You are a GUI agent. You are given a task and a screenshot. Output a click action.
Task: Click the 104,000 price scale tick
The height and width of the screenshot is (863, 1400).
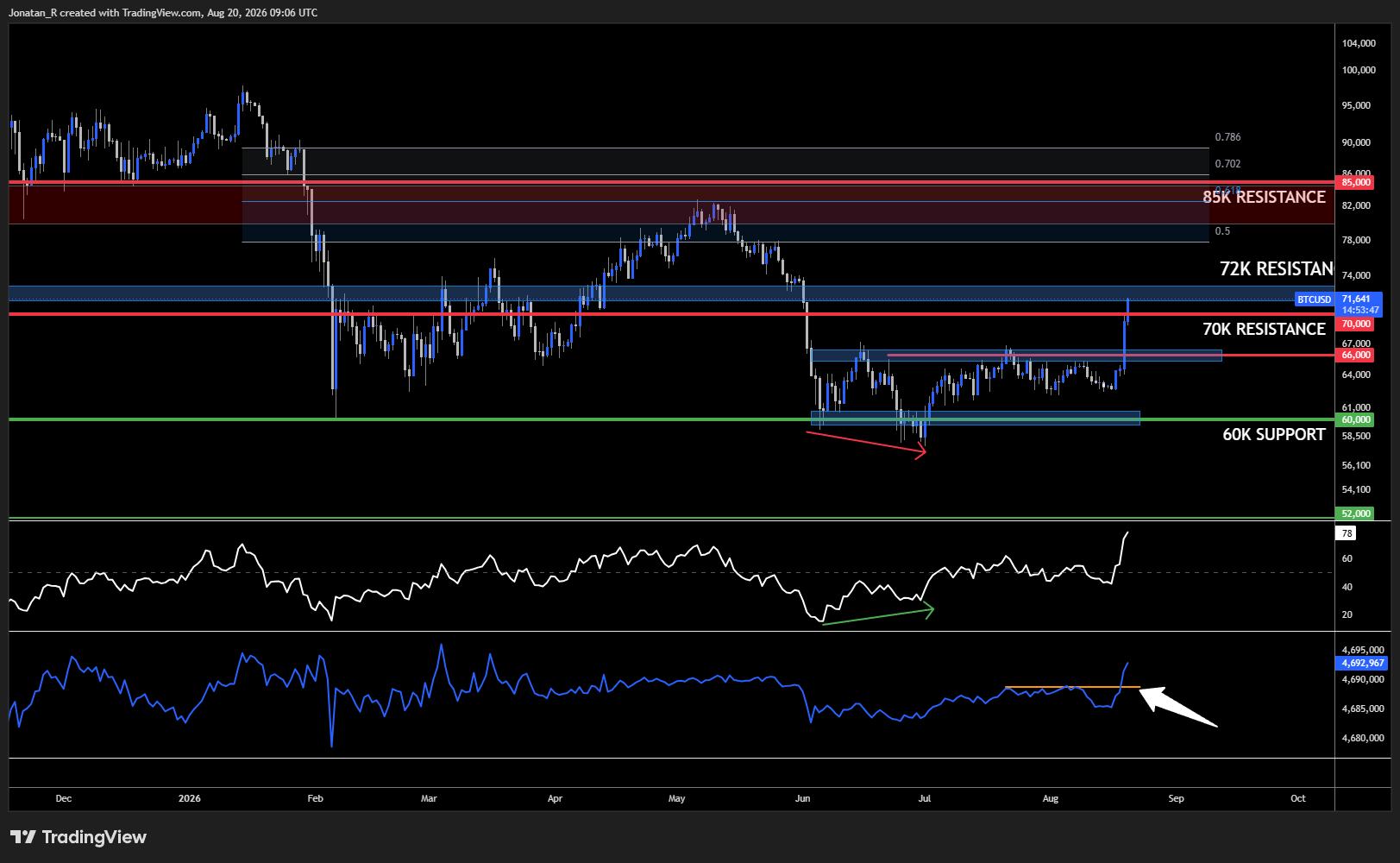tap(1359, 43)
